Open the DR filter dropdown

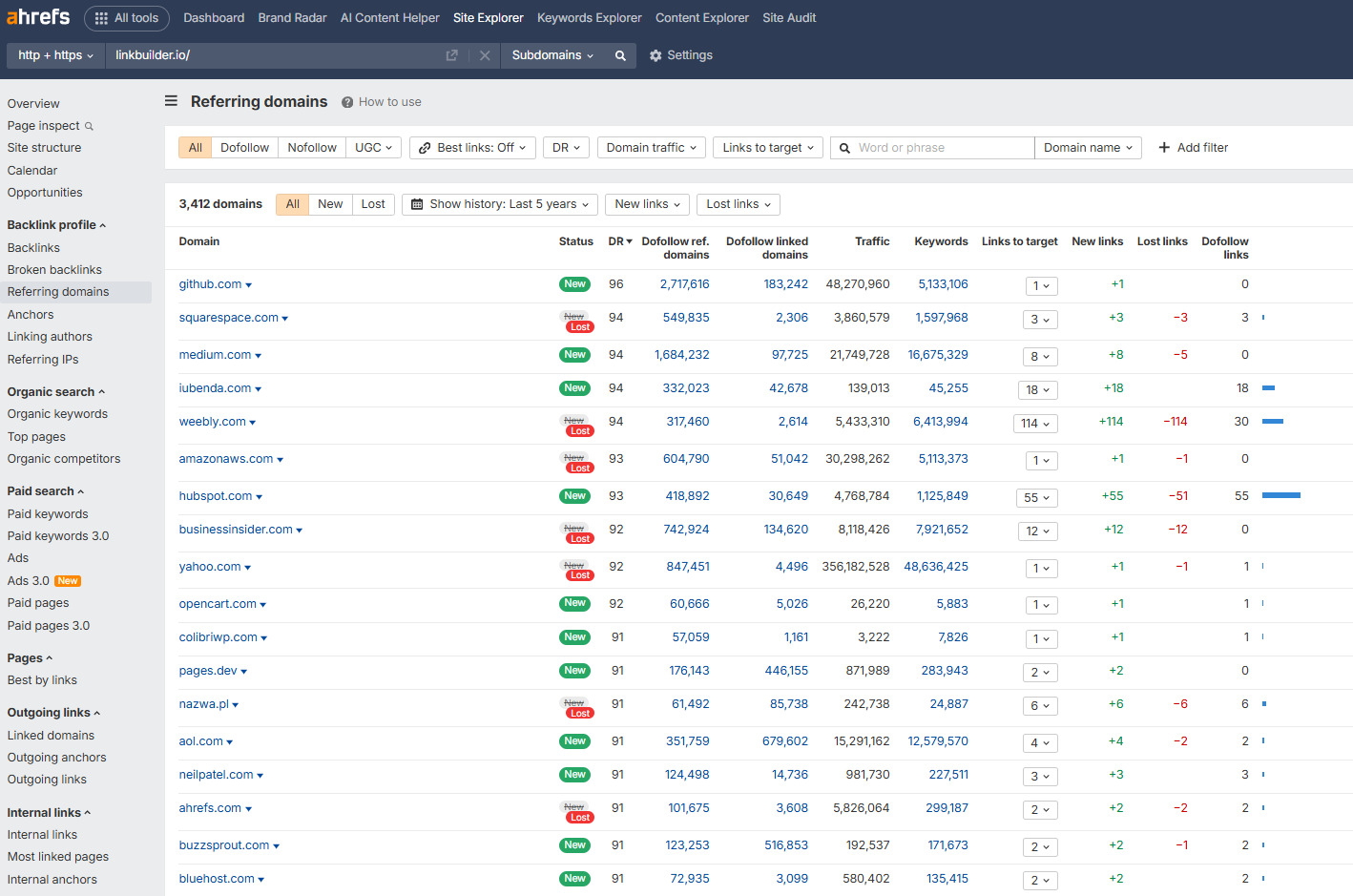566,147
